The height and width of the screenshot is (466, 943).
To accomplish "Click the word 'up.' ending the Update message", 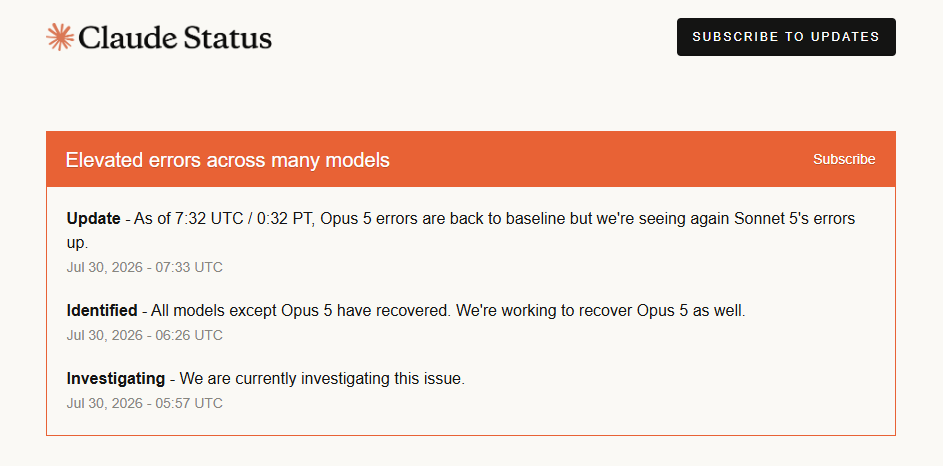I will point(78,244).
